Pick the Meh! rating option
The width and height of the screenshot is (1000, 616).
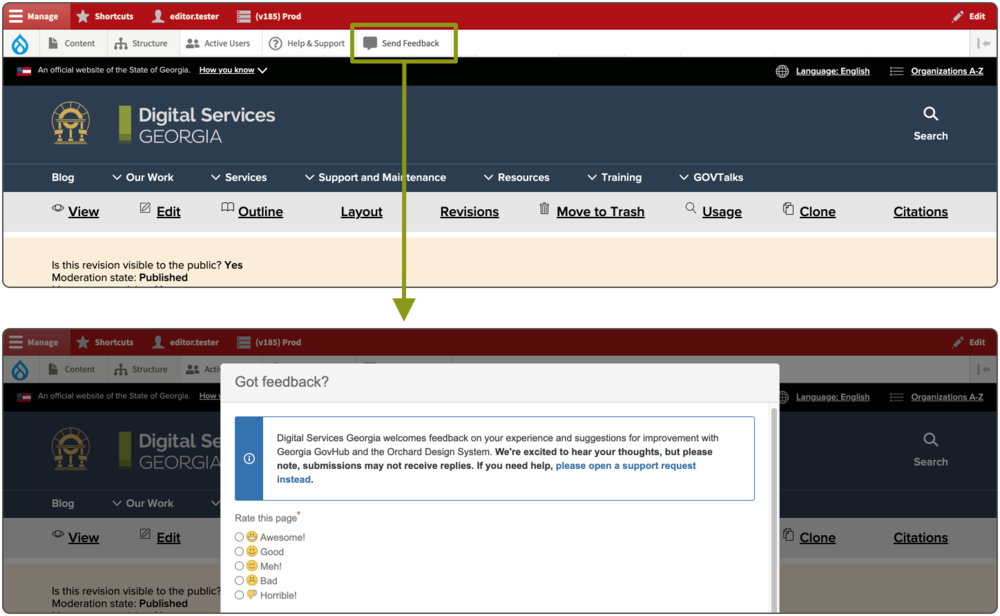[x=239, y=566]
